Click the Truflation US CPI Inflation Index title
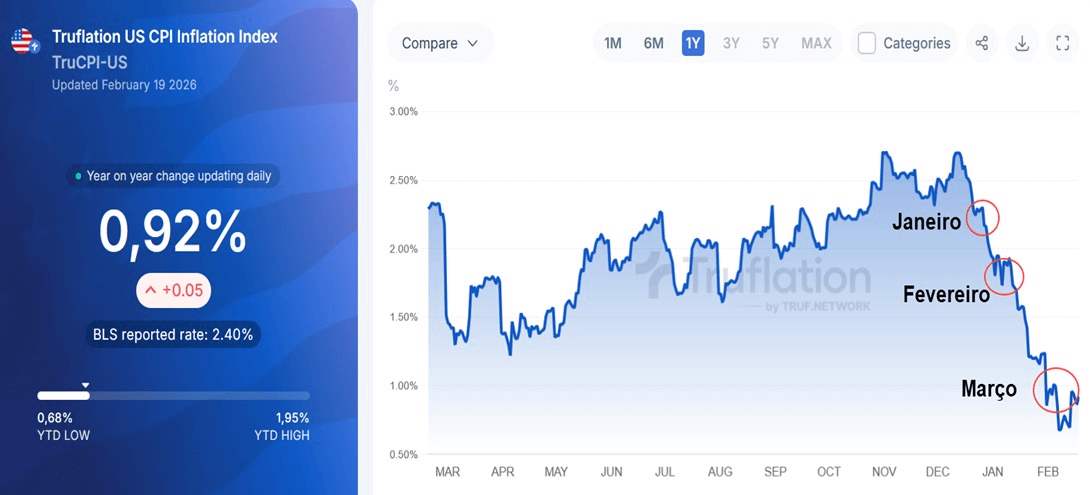 click(164, 37)
